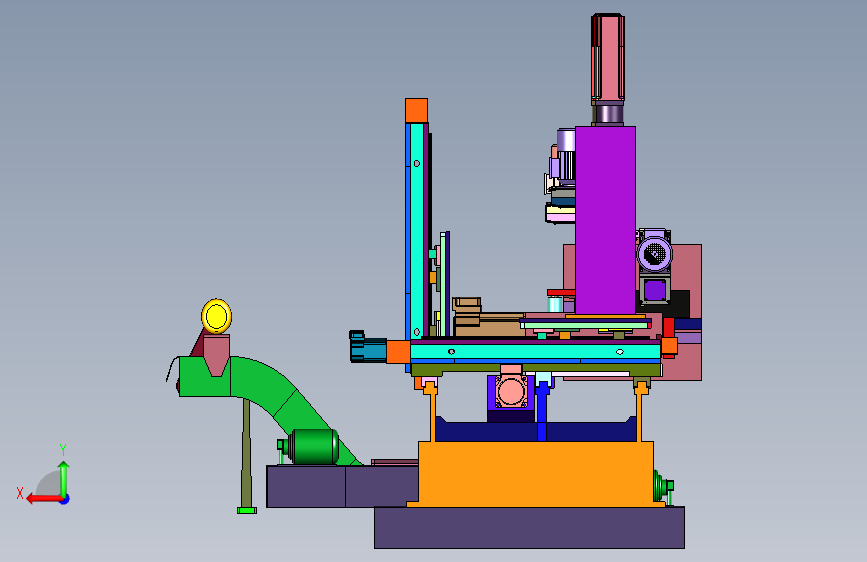Select the dark purple platform under the conveyor
The width and height of the screenshot is (867, 562).
(x=341, y=486)
